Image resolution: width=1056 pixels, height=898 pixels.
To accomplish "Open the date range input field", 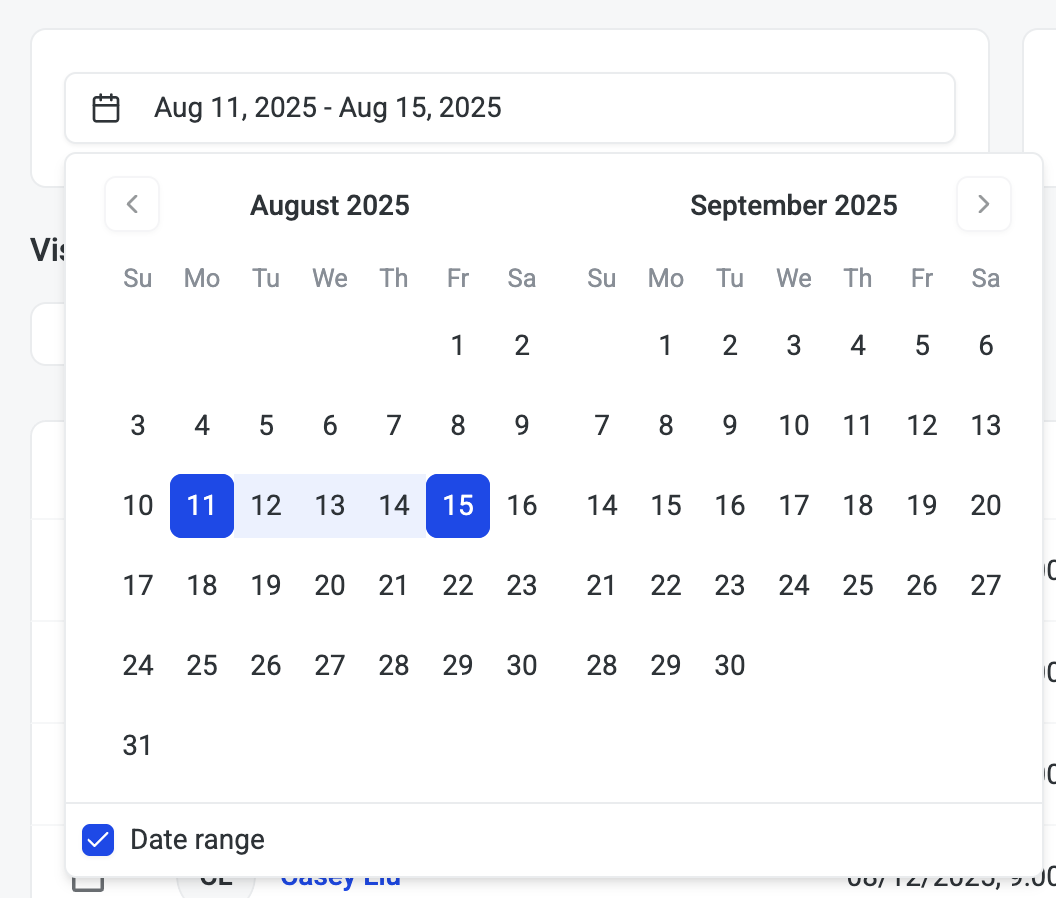I will (x=510, y=108).
